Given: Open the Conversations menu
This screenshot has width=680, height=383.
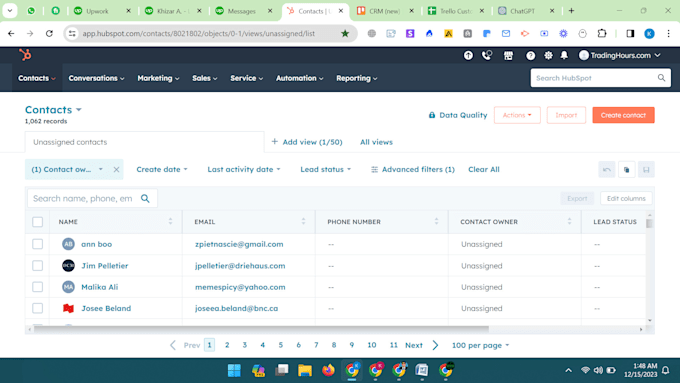Looking at the screenshot, I should [96, 78].
